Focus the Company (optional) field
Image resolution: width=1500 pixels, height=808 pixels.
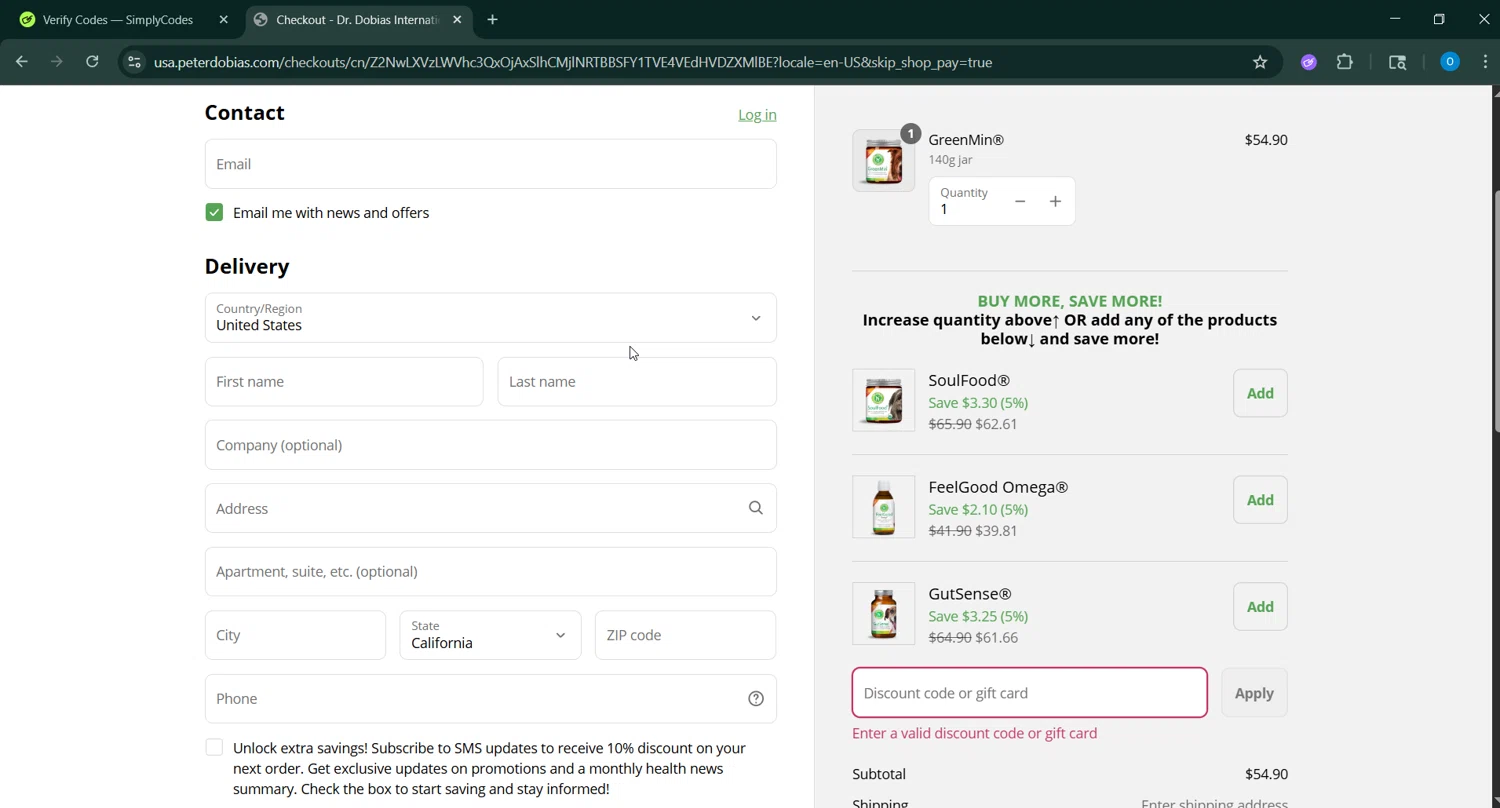[x=490, y=445]
